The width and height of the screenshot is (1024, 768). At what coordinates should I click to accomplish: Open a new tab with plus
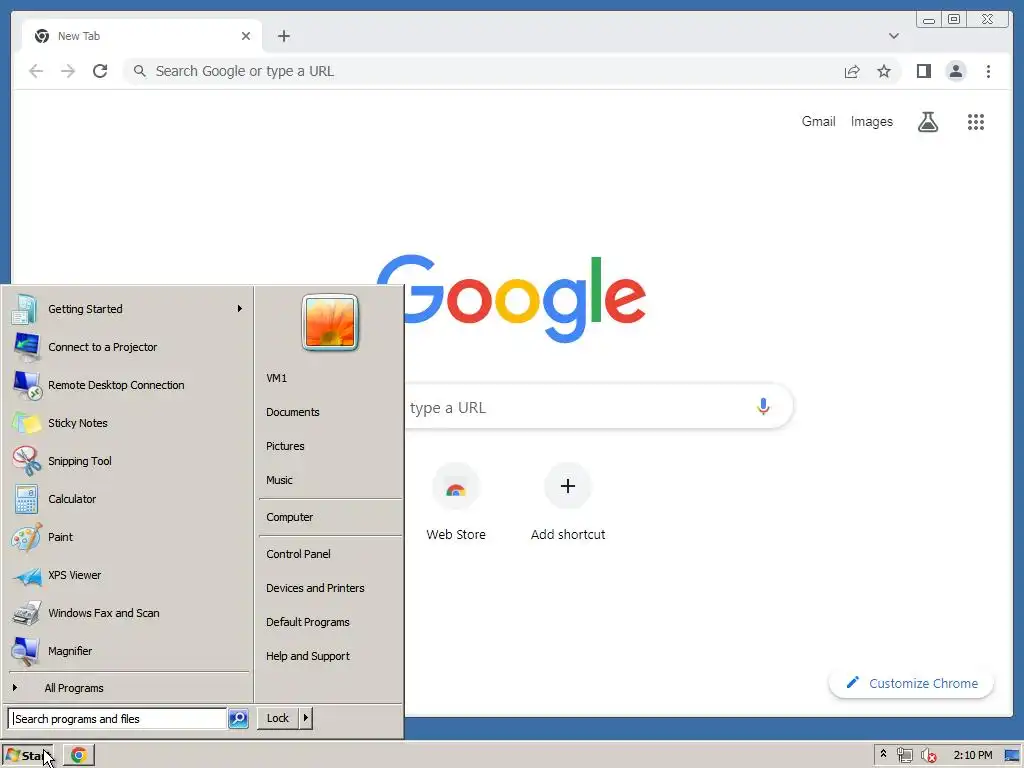coord(283,36)
